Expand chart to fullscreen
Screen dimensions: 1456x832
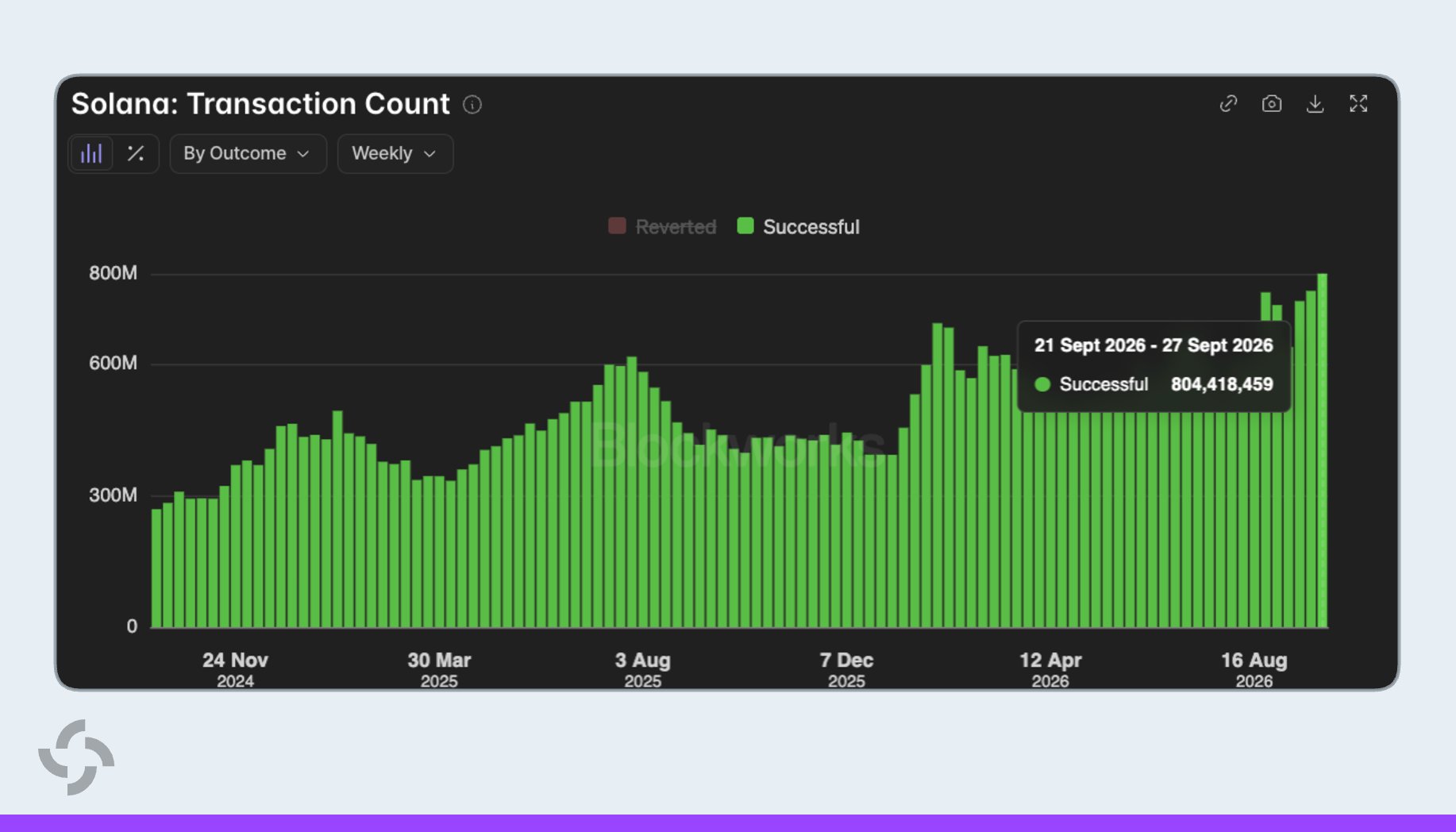[1358, 104]
